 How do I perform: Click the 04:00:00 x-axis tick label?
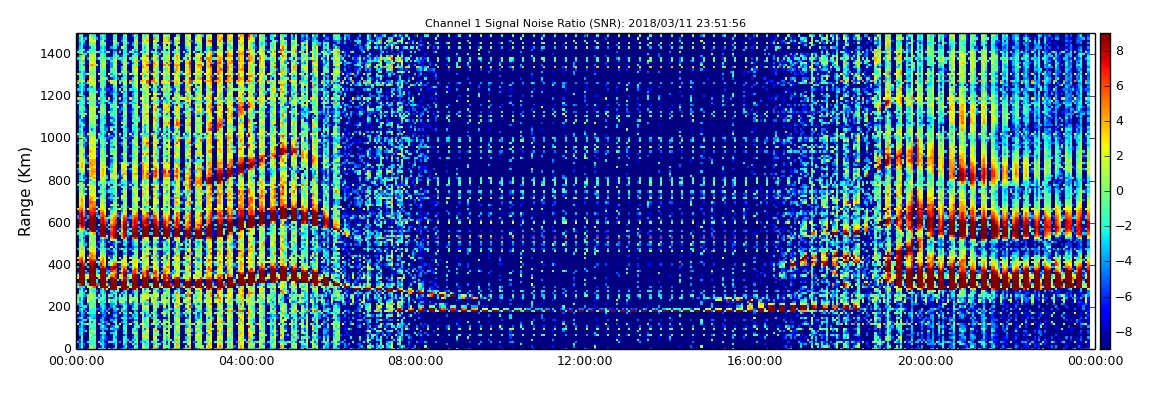247,361
